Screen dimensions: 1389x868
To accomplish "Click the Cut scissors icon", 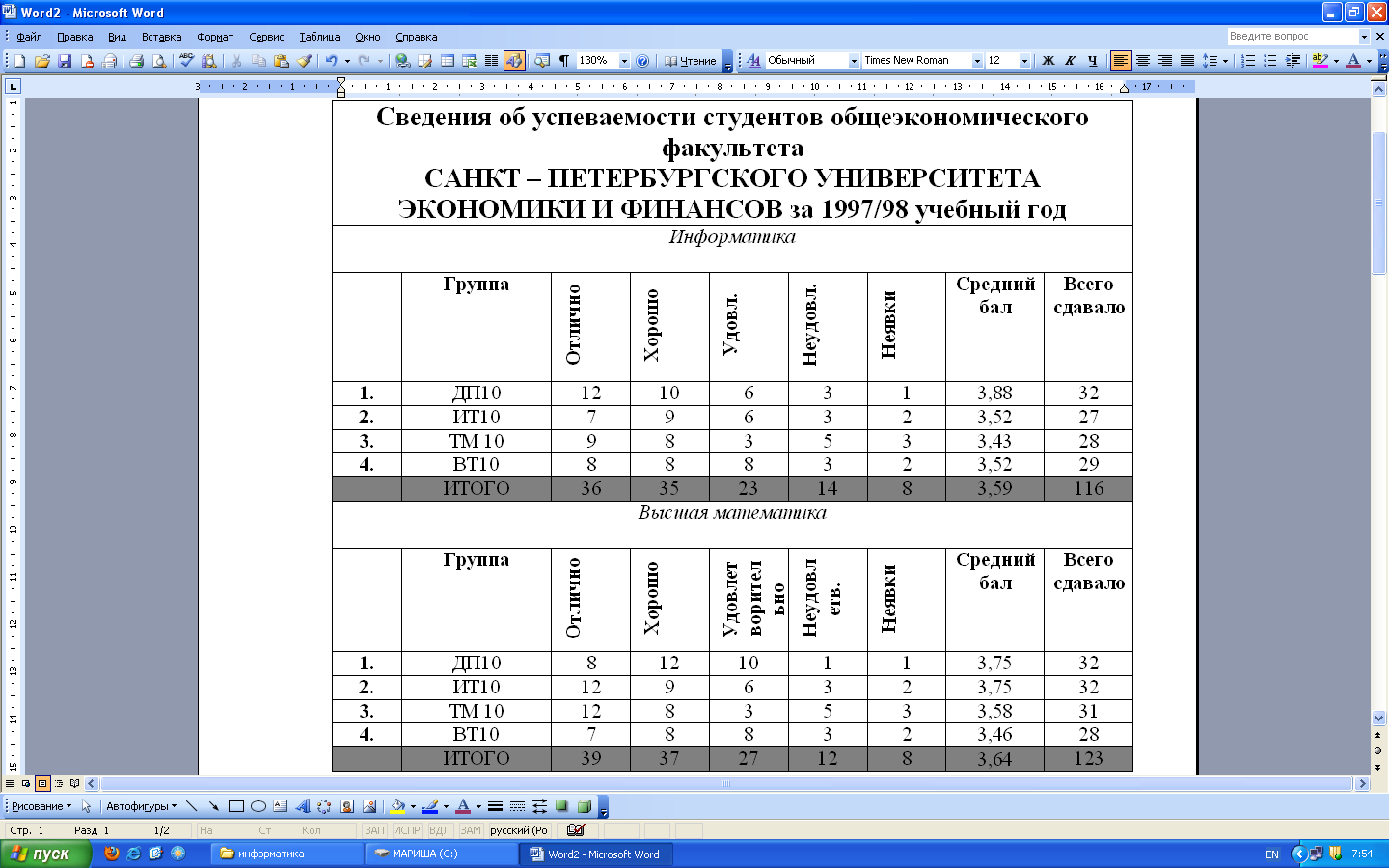I will click(236, 61).
